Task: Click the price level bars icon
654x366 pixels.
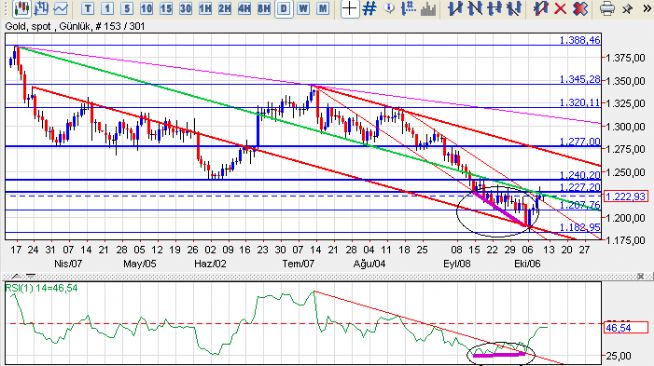Action: point(408,9)
